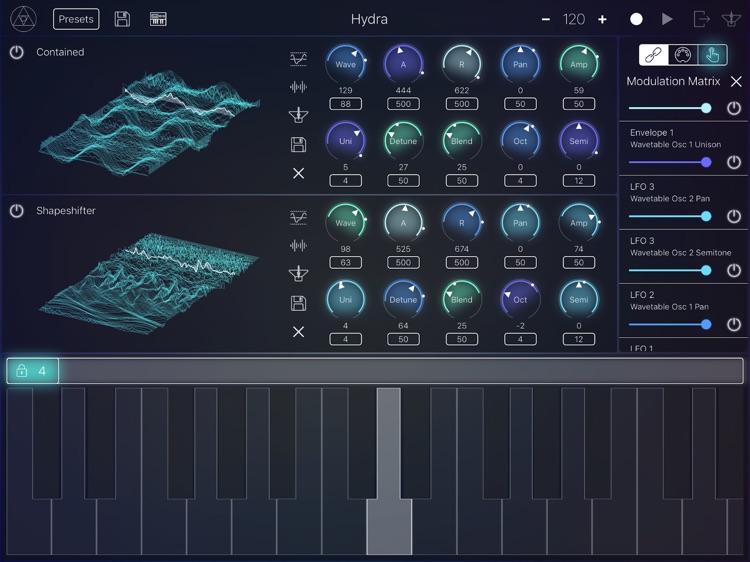Screen dimensions: 750x562
Task: Click the keyboard icon in top bar
Action: 158,19
